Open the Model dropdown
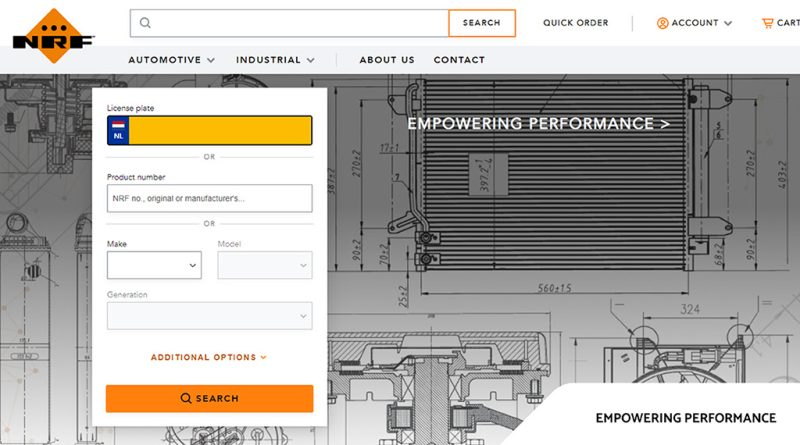800x445 pixels. point(265,265)
